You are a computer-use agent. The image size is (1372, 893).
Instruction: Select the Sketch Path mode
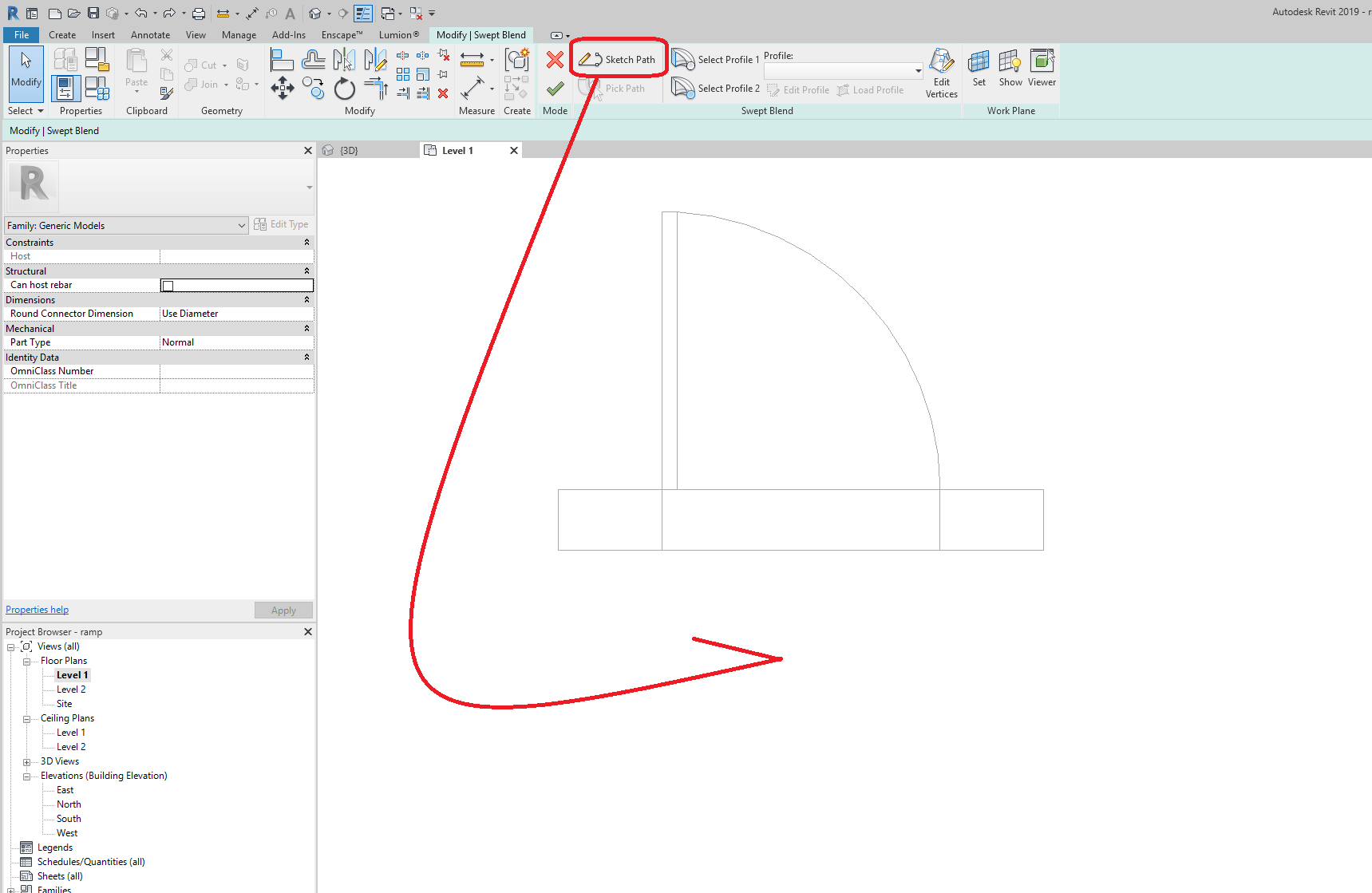click(619, 58)
